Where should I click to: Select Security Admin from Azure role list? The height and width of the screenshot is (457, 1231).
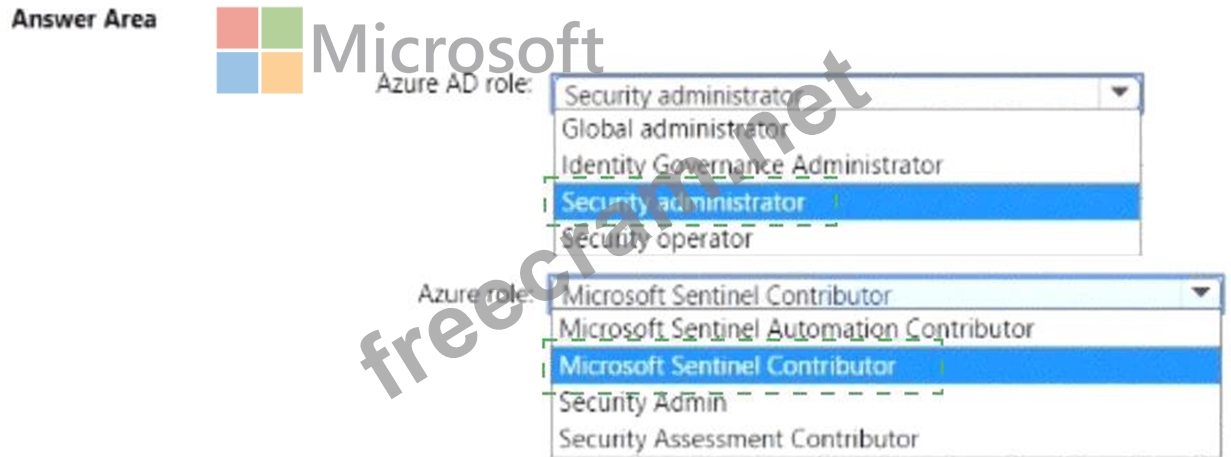pos(643,403)
